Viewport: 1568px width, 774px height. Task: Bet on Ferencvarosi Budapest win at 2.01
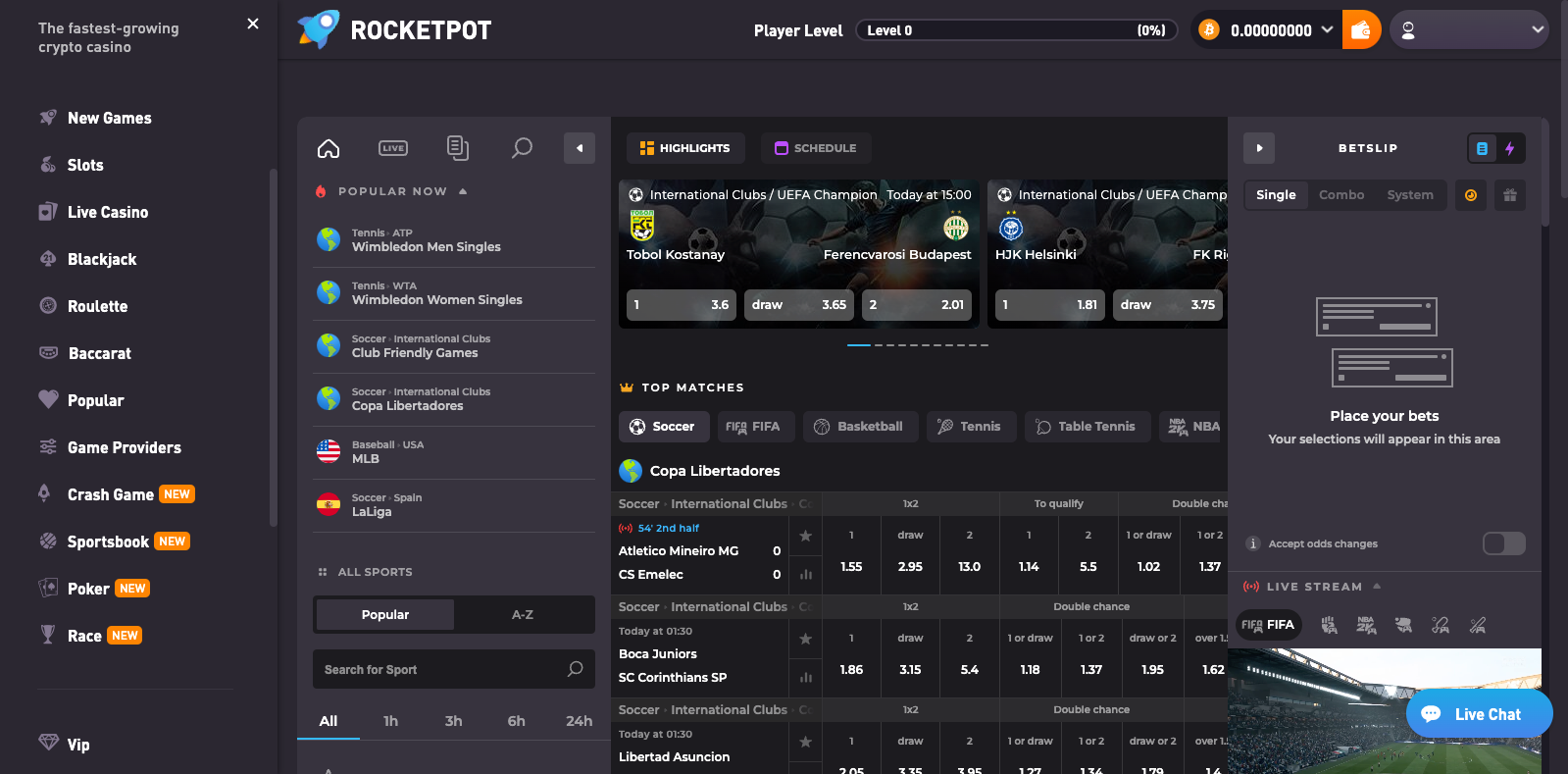pos(917,305)
